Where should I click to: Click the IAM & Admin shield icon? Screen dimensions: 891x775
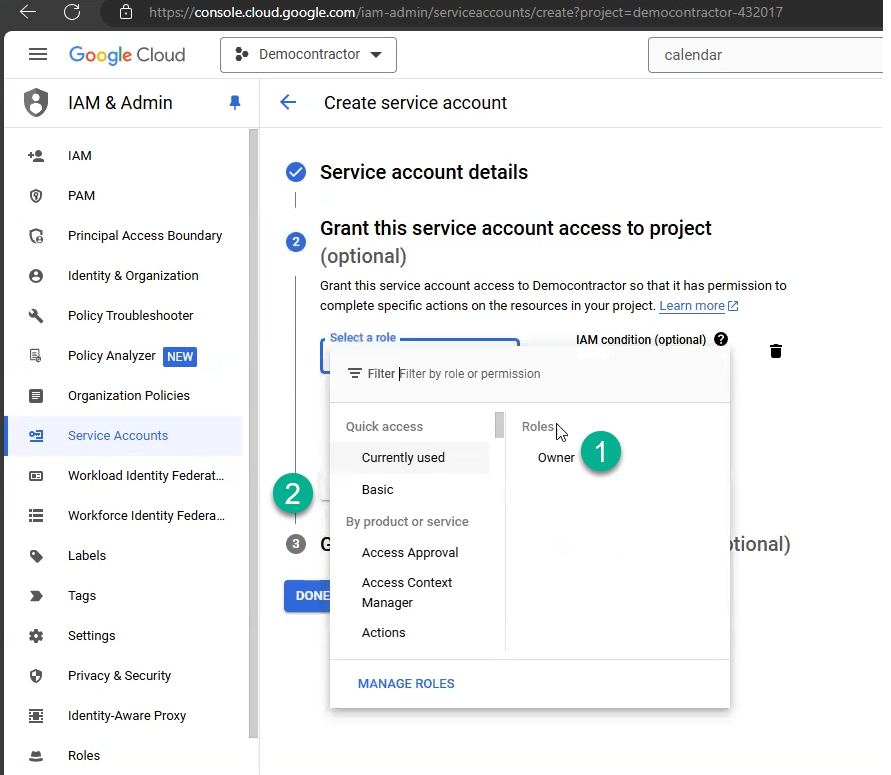(36, 103)
